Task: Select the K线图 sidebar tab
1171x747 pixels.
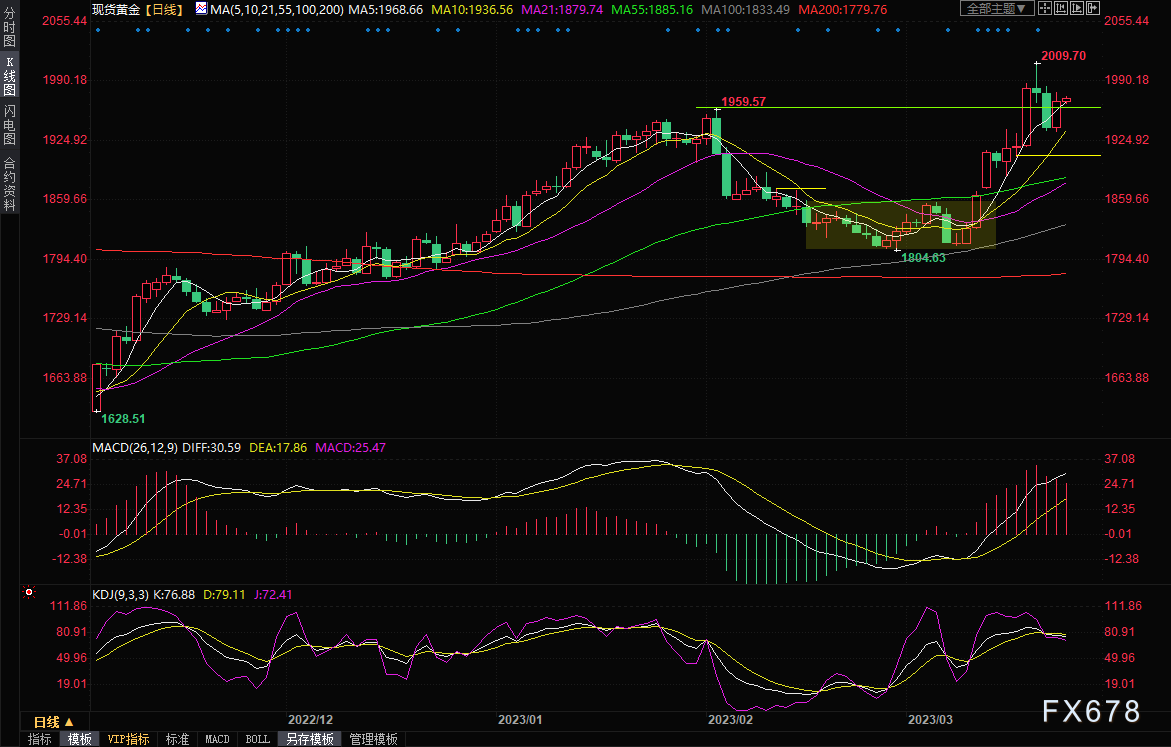Action: point(10,76)
